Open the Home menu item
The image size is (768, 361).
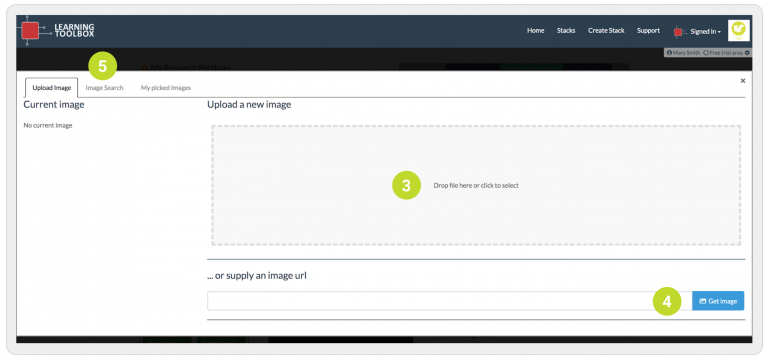535,30
